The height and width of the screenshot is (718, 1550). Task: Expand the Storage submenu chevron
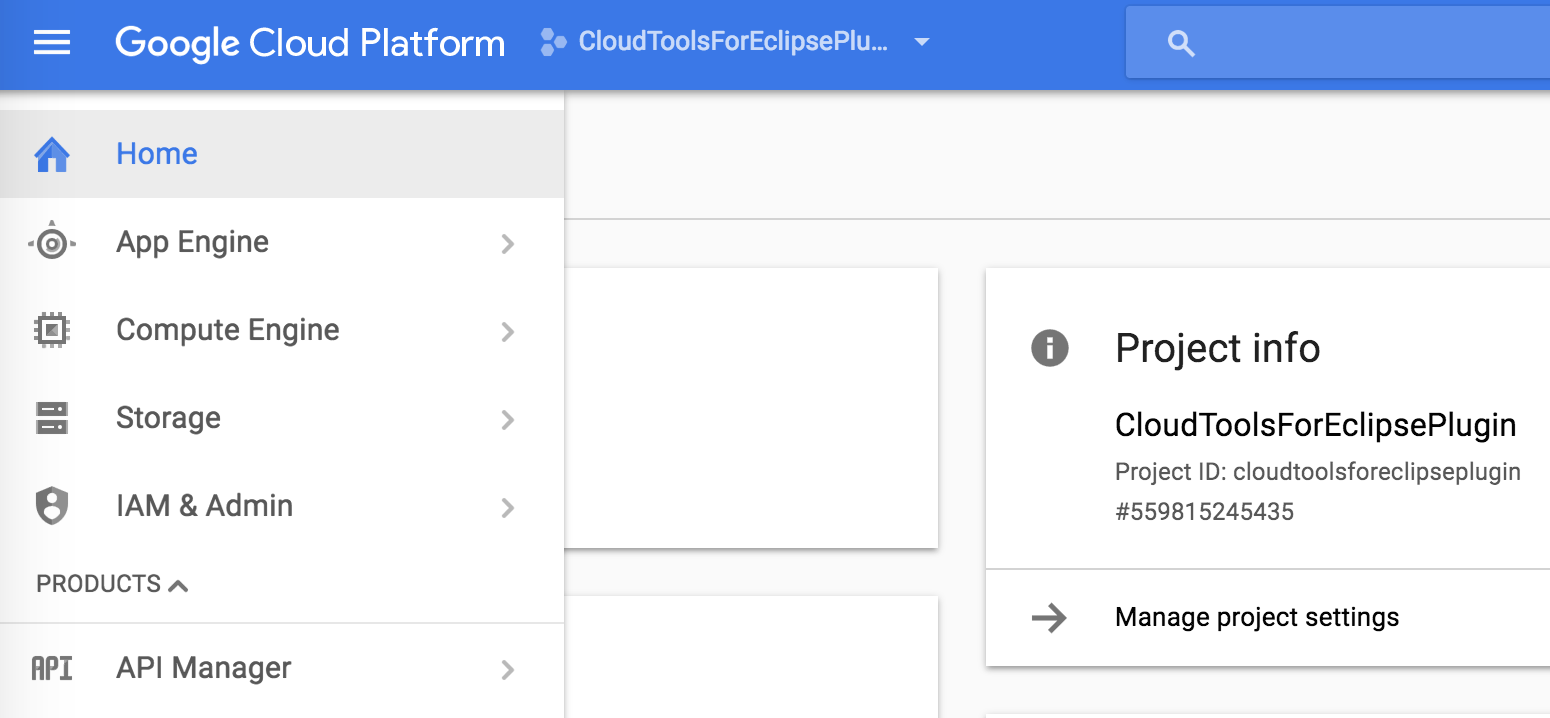pos(508,419)
